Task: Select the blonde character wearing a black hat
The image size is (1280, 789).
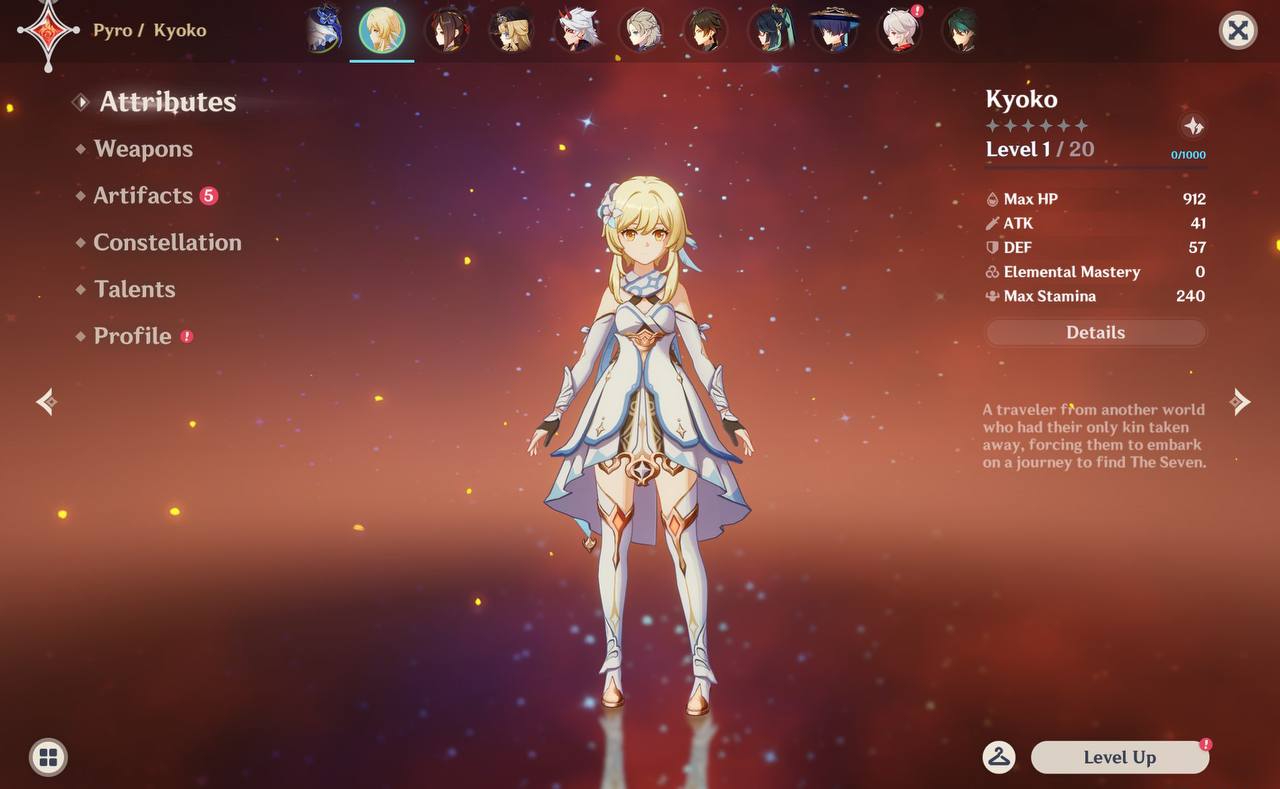Action: click(x=511, y=30)
